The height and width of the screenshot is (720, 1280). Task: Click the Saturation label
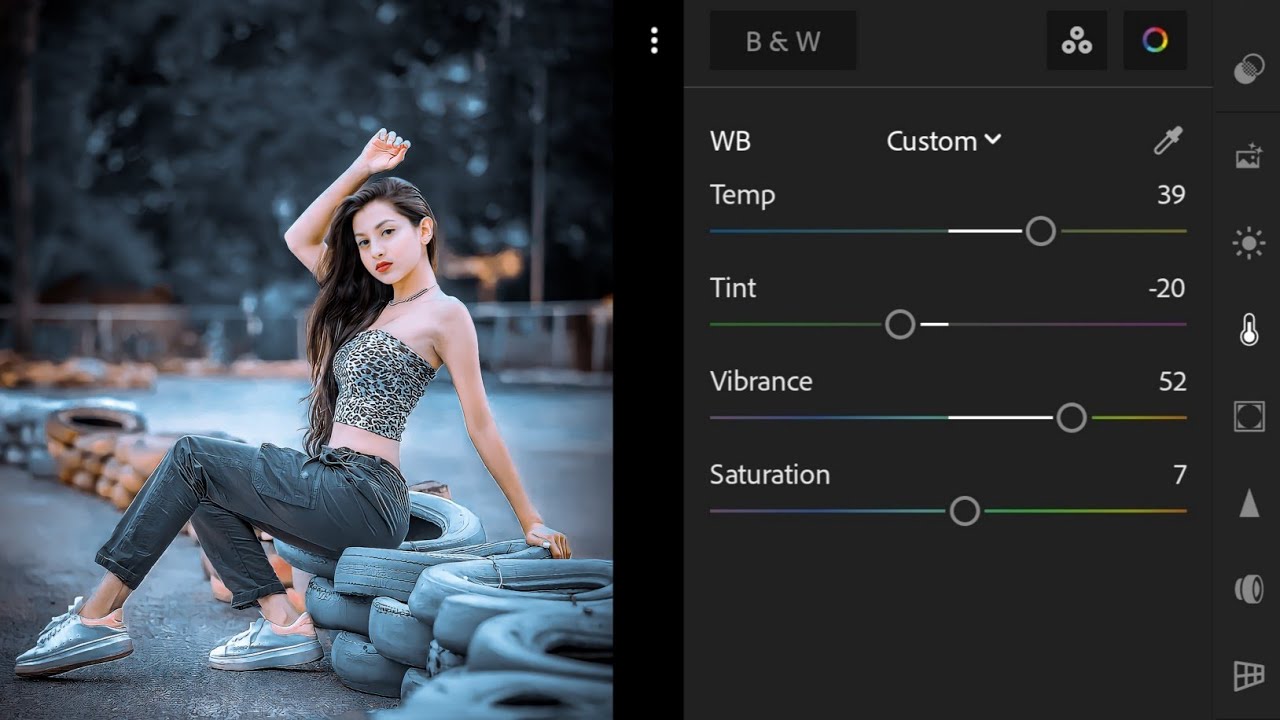click(770, 474)
